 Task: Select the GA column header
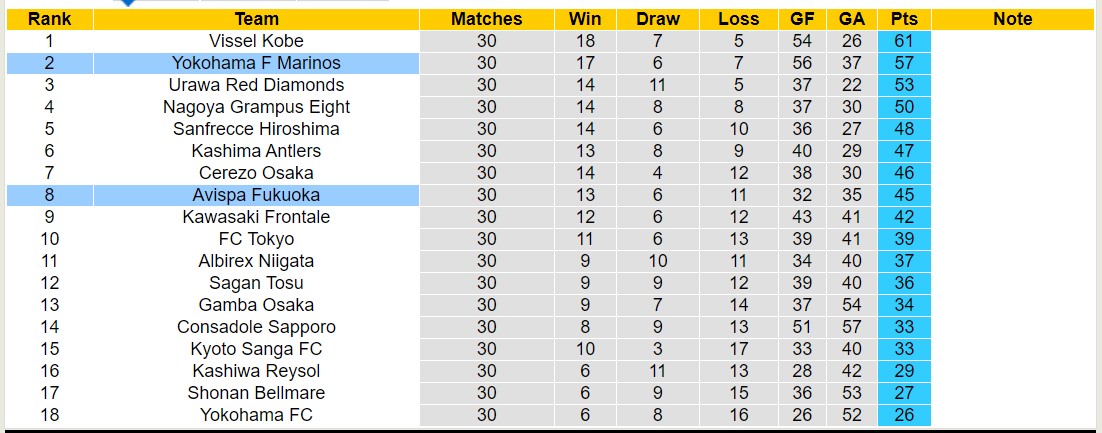(852, 19)
